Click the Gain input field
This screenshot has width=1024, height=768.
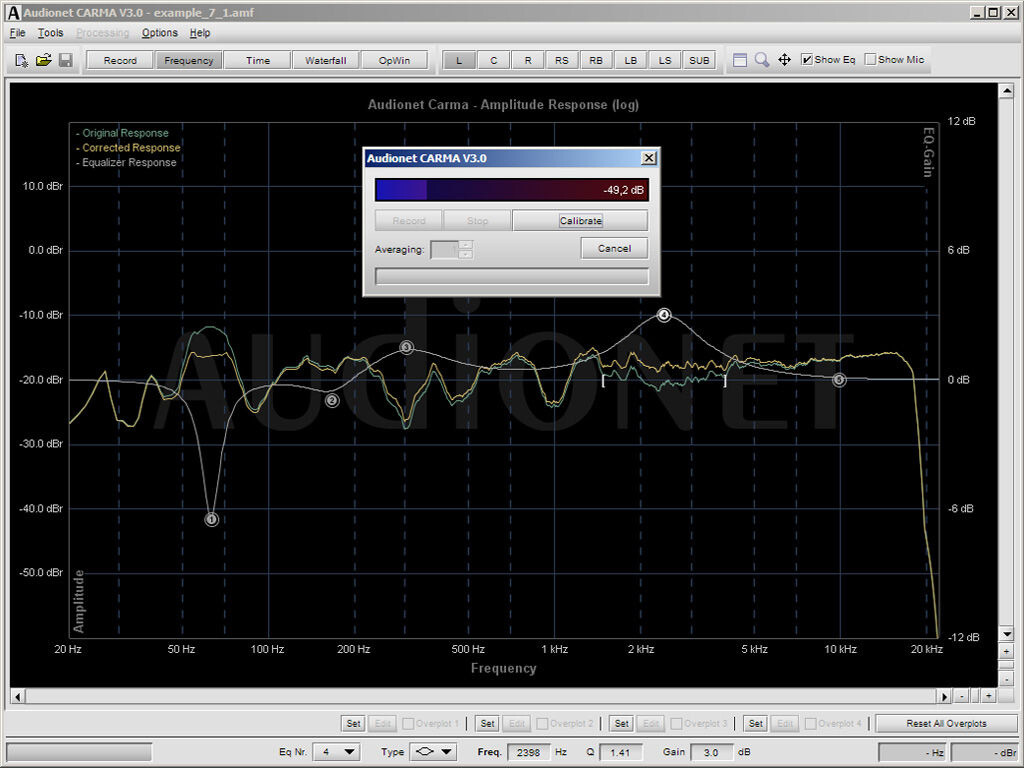tap(711, 752)
